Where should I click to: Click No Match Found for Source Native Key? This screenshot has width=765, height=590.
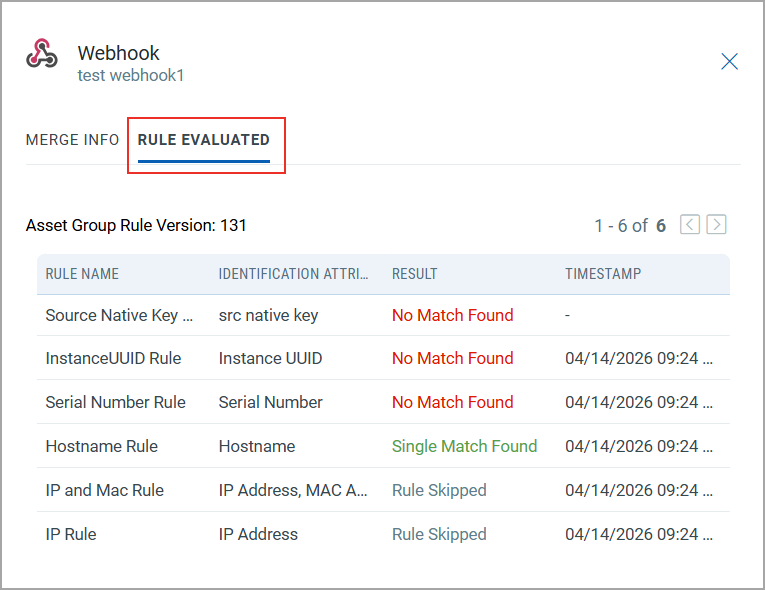point(453,315)
